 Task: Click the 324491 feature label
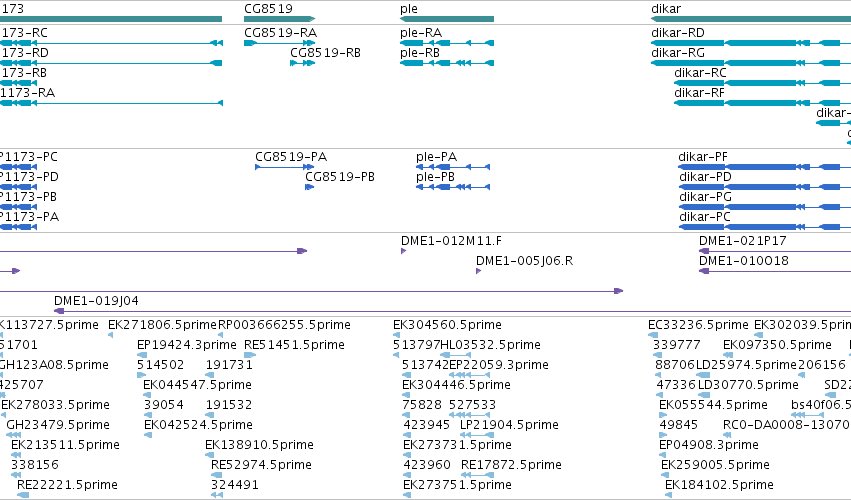234,485
